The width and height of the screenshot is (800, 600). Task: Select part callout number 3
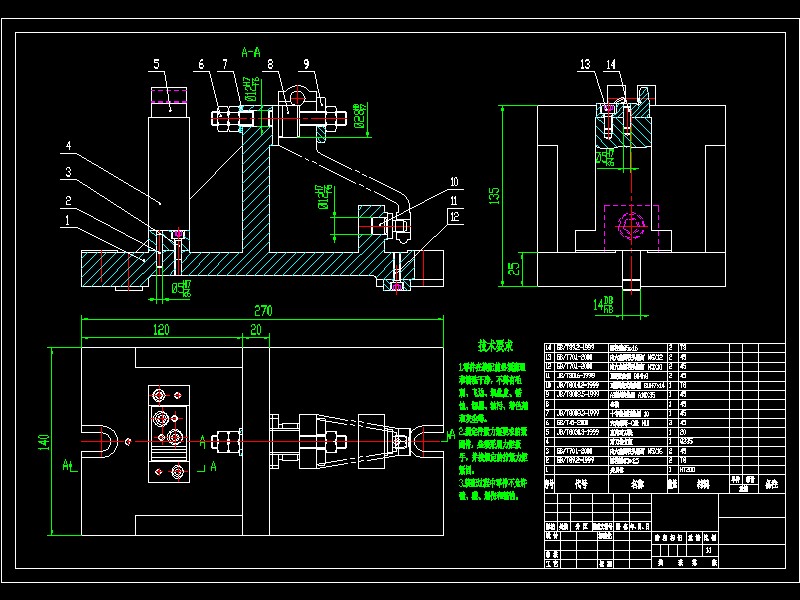[68, 172]
